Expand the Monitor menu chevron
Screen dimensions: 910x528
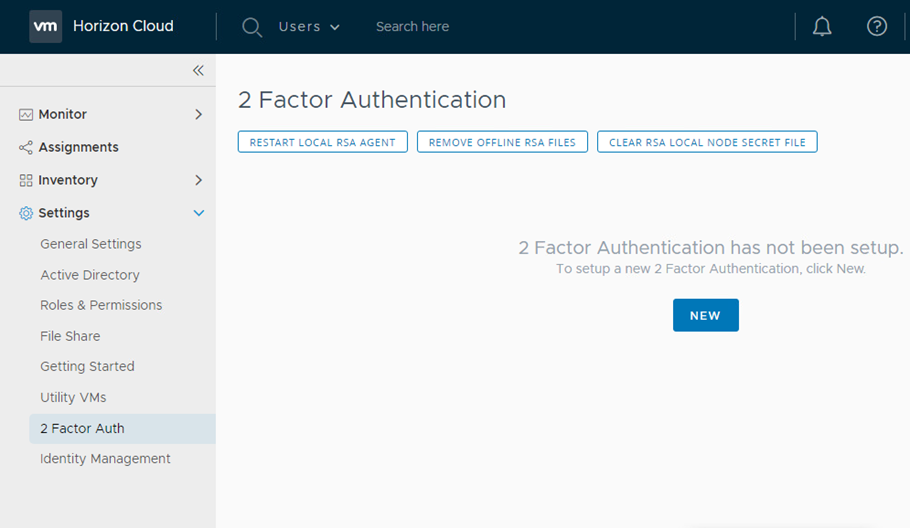click(198, 115)
